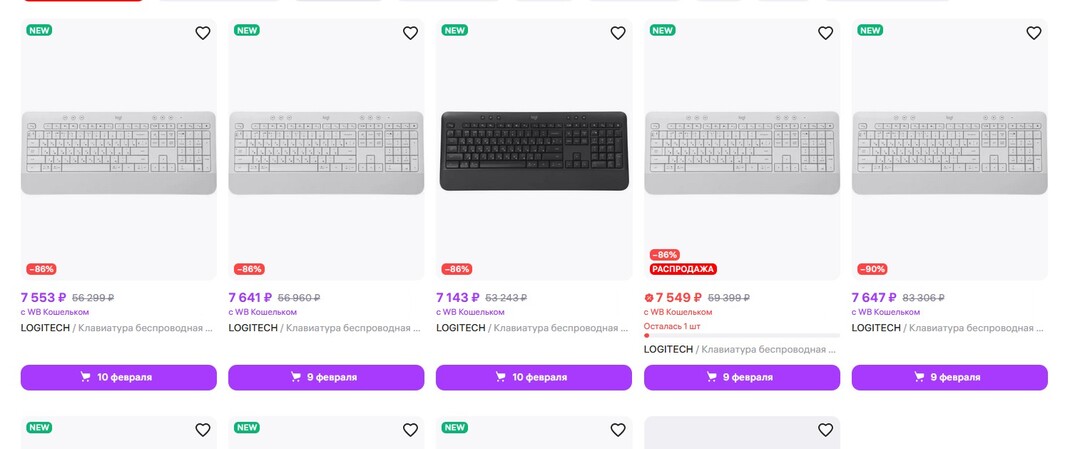Click the Осталась 1 шт stock bar
Screen dimensions: 1090x449
click(x=741, y=335)
